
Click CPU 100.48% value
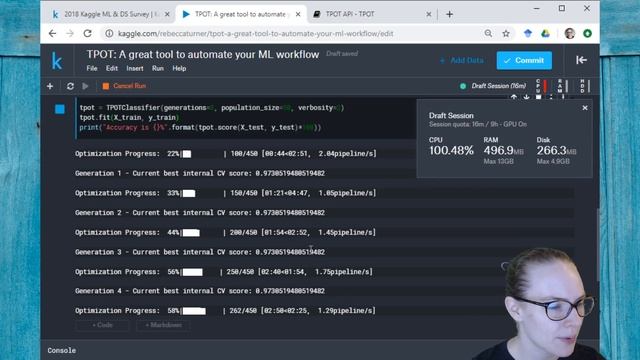[451, 151]
